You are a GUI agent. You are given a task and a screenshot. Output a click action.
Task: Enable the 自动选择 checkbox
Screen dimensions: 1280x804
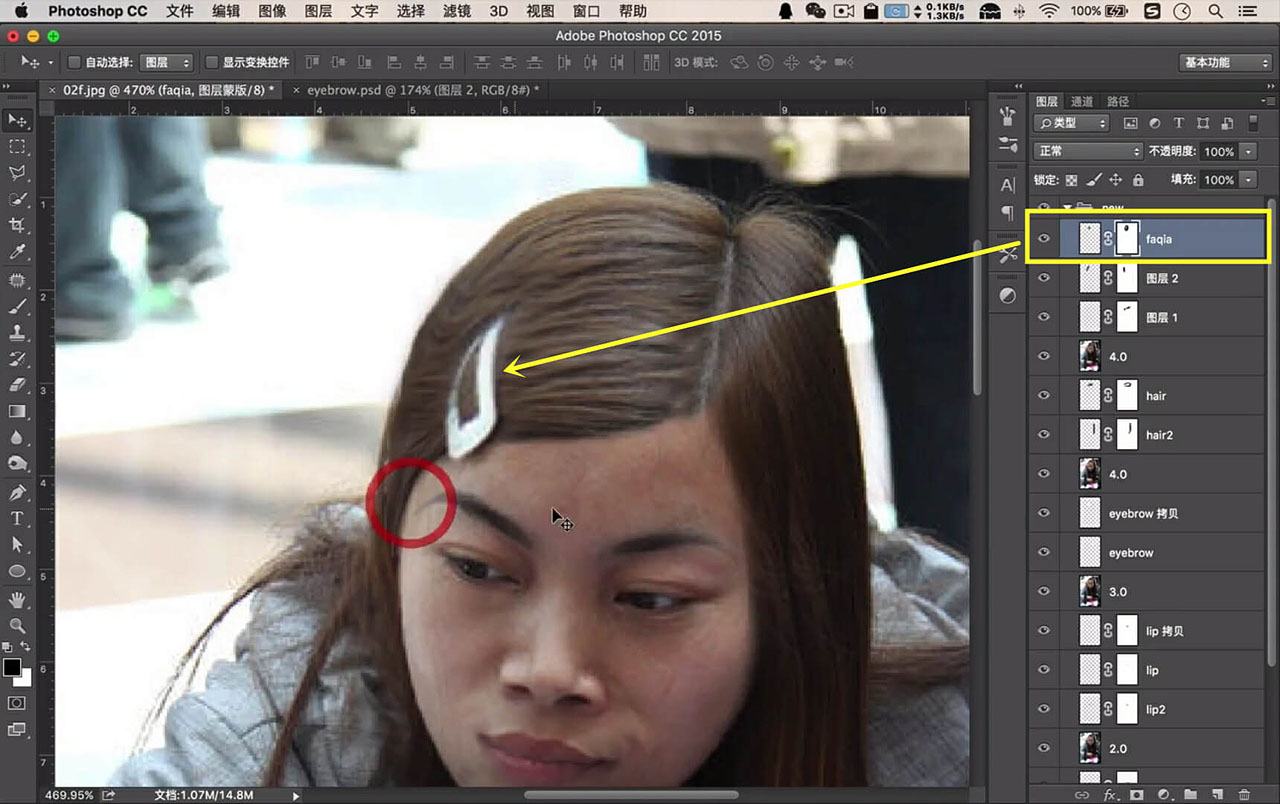click(74, 62)
